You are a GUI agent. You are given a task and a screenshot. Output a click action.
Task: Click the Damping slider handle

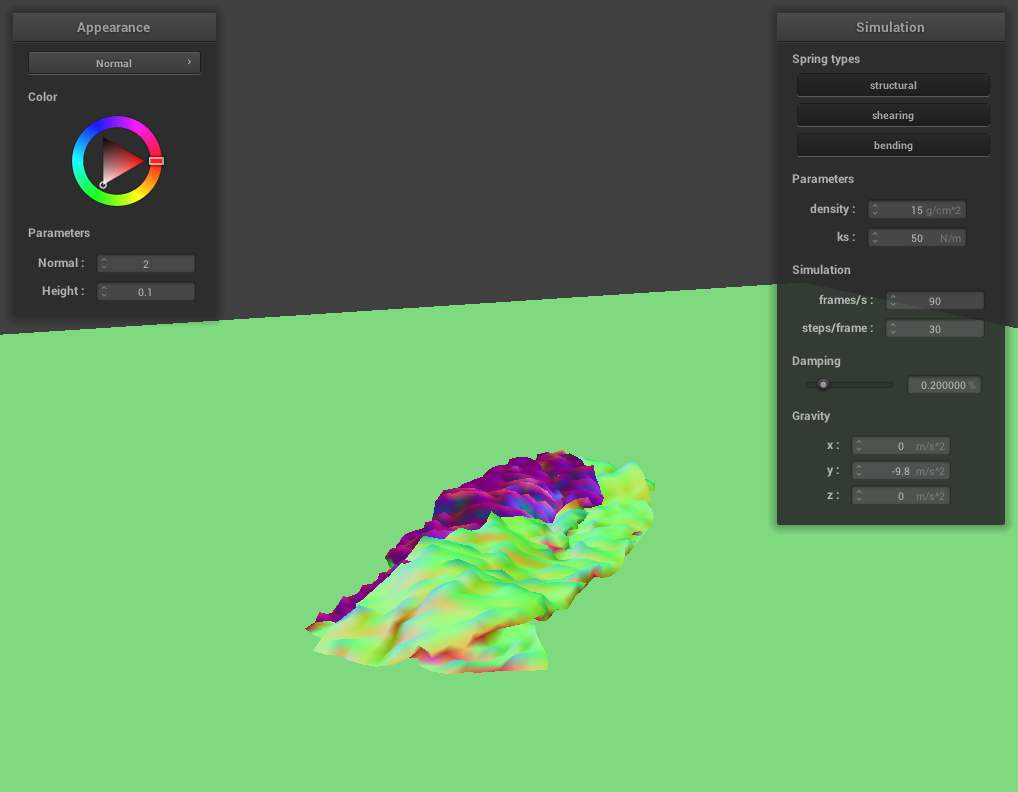[823, 384]
